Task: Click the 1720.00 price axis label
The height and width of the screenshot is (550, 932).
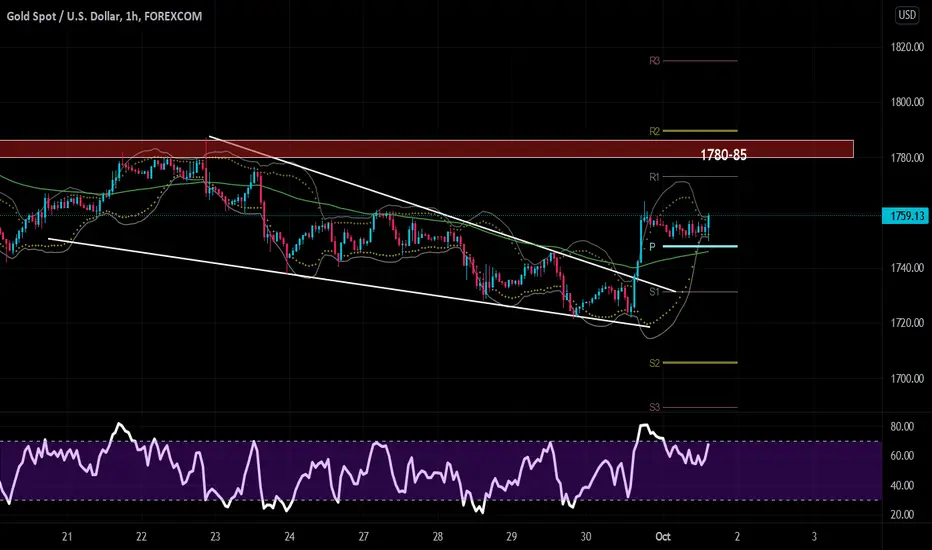Action: click(907, 323)
